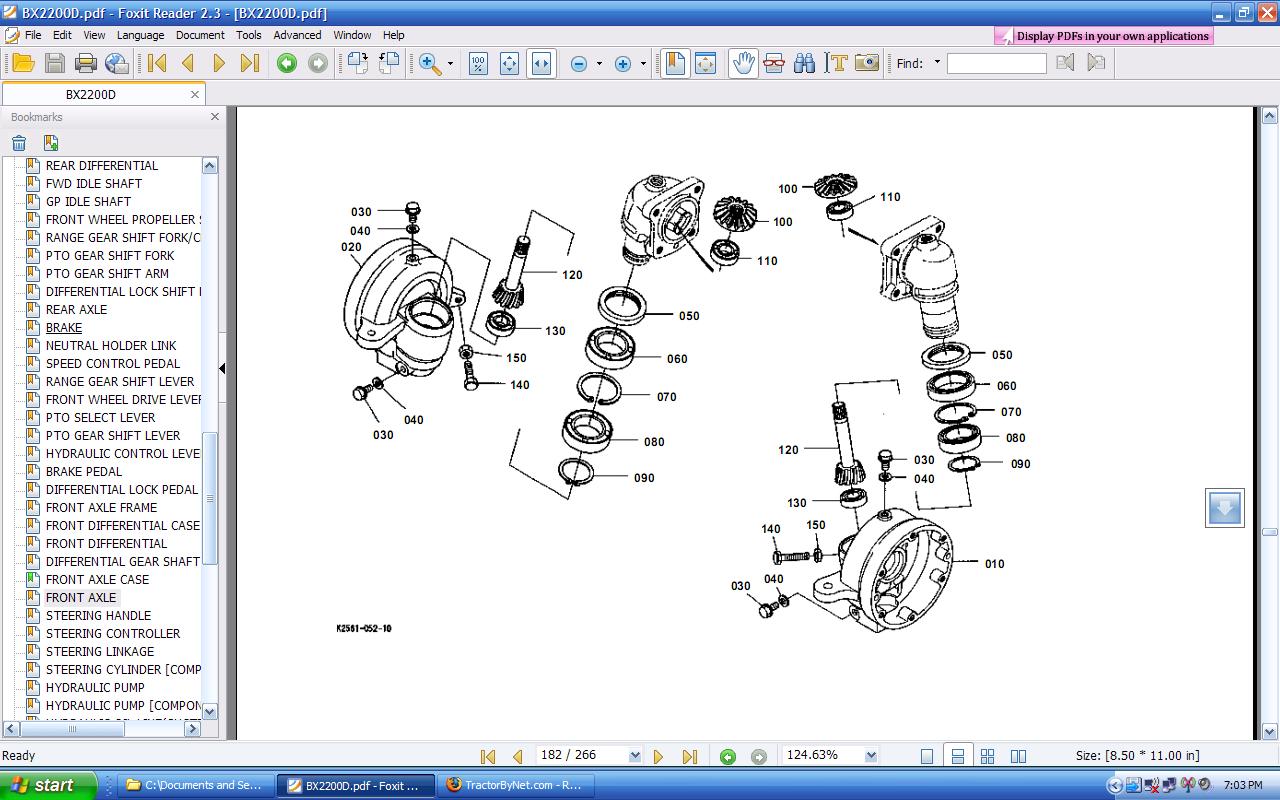Open the Zoom In plus dropdown arrow

pos(643,63)
